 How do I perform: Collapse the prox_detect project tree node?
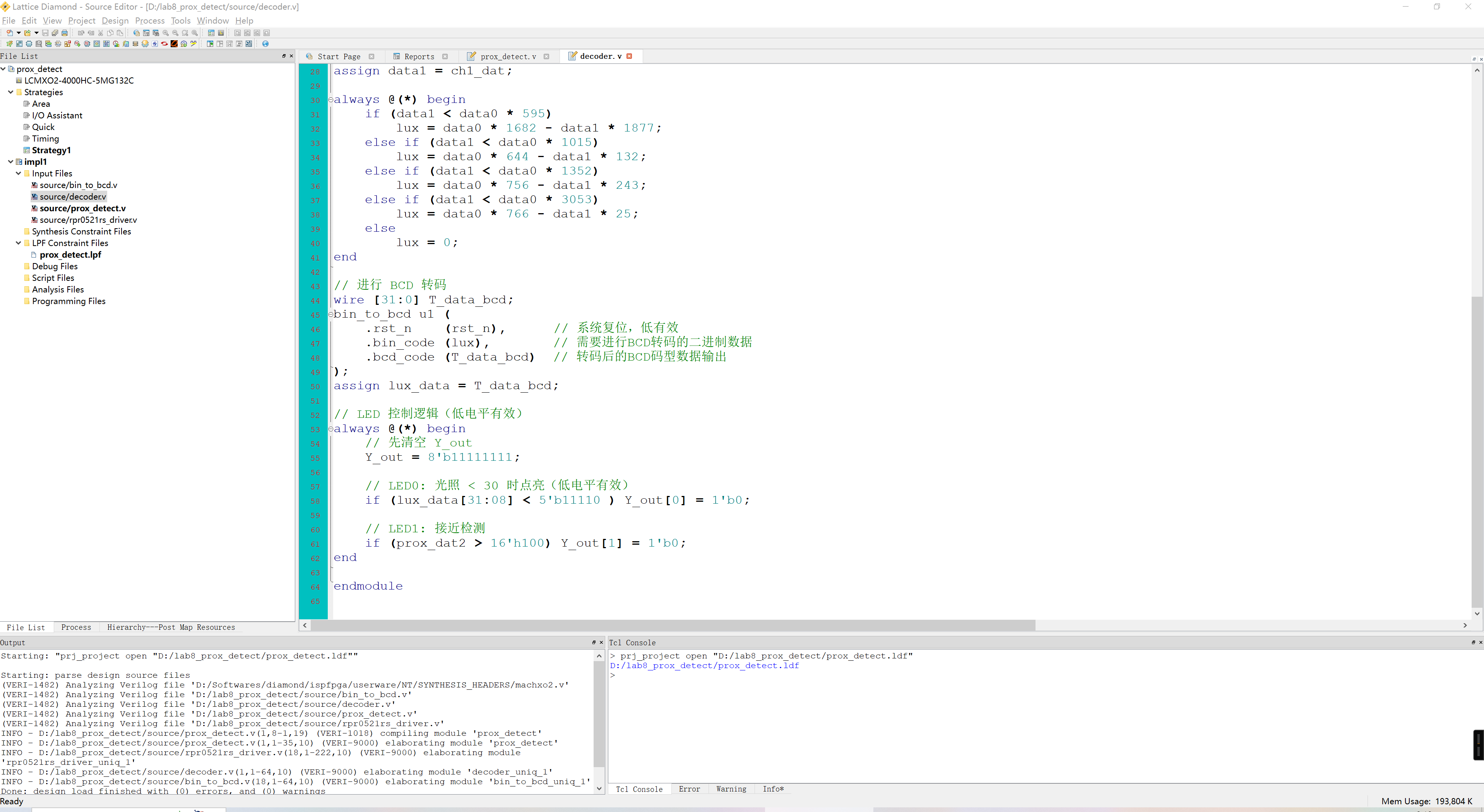point(3,68)
